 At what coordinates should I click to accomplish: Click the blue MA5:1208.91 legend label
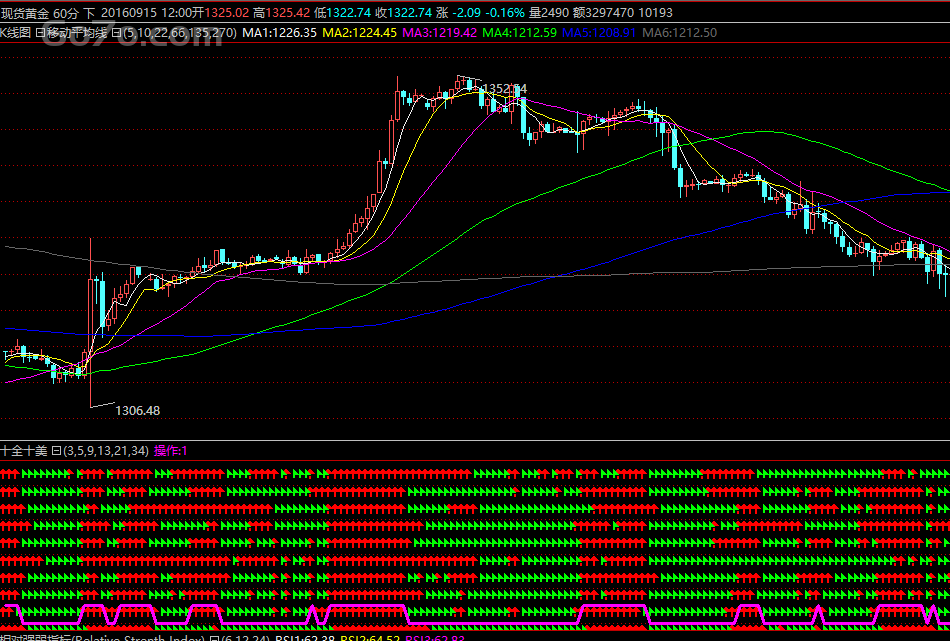tap(598, 33)
